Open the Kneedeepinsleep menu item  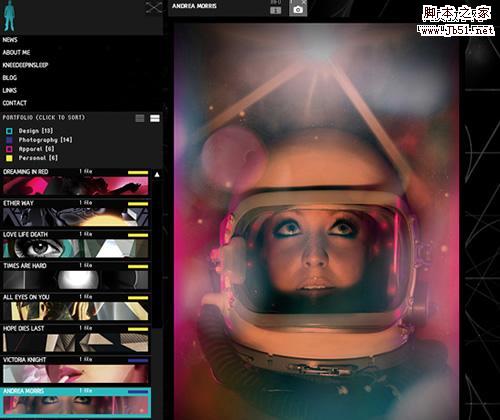coord(25,65)
